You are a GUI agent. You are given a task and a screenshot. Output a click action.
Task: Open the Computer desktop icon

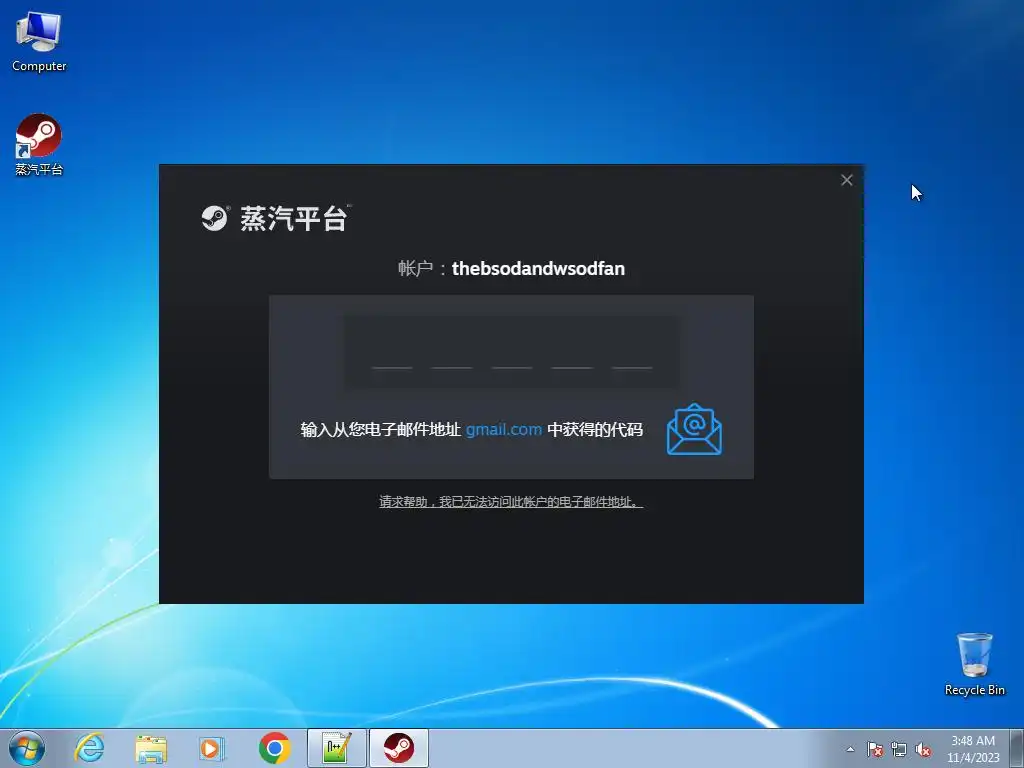tap(39, 42)
